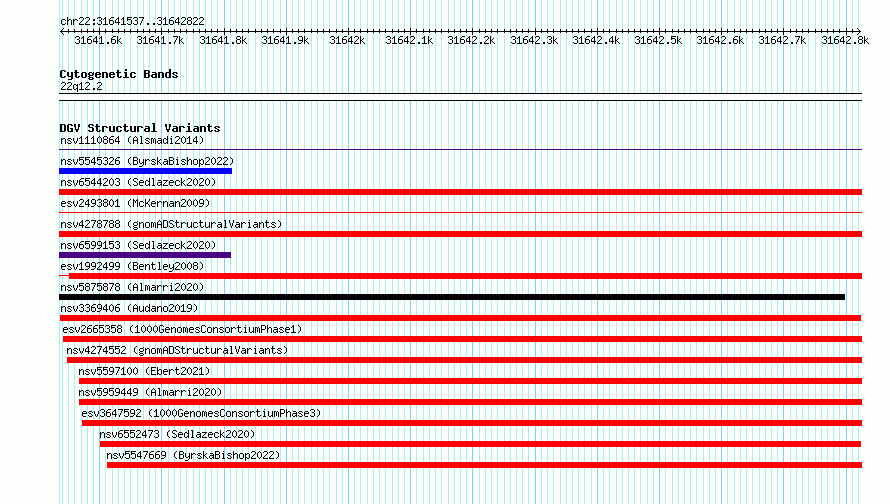The width and height of the screenshot is (890, 504).
Task: Select the 22q12.2 cytogenetic band label
Action: coord(81,86)
